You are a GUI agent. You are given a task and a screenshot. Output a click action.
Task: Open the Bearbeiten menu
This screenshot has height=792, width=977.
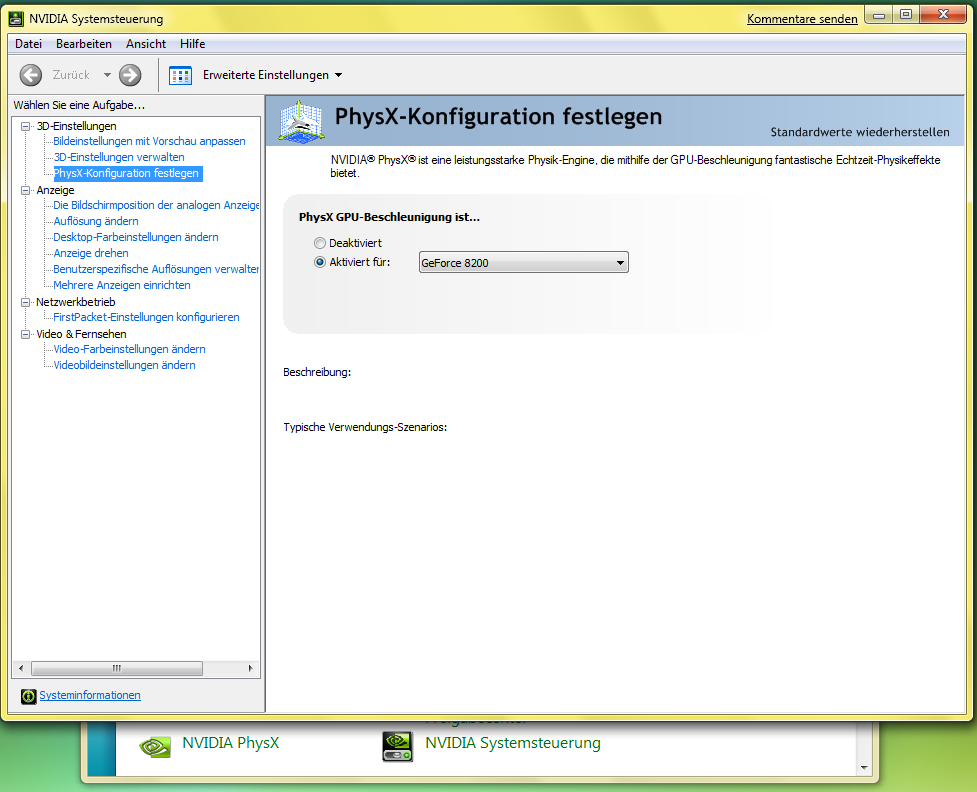pyautogui.click(x=84, y=44)
